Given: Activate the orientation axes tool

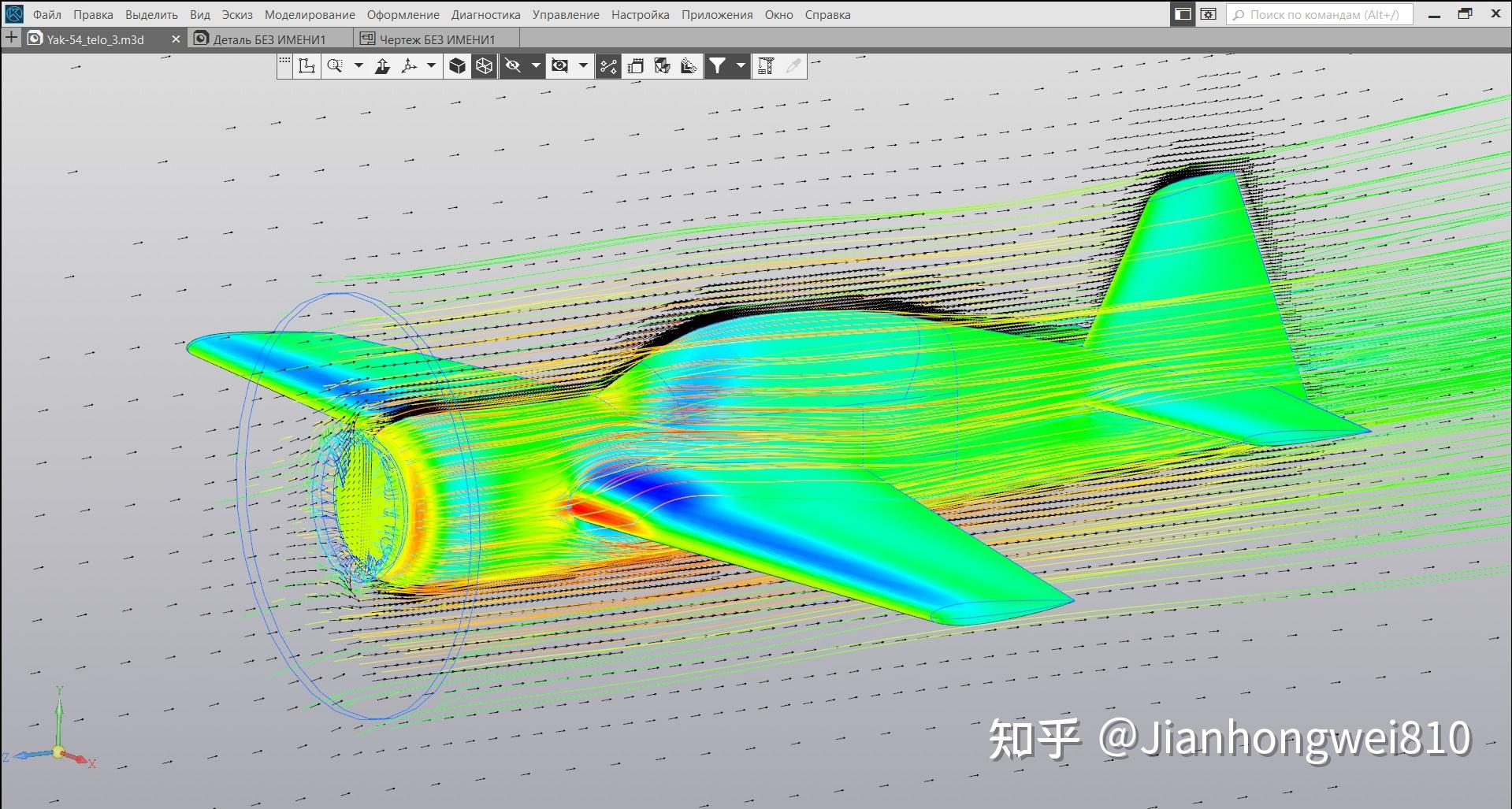Looking at the screenshot, I should (x=409, y=67).
